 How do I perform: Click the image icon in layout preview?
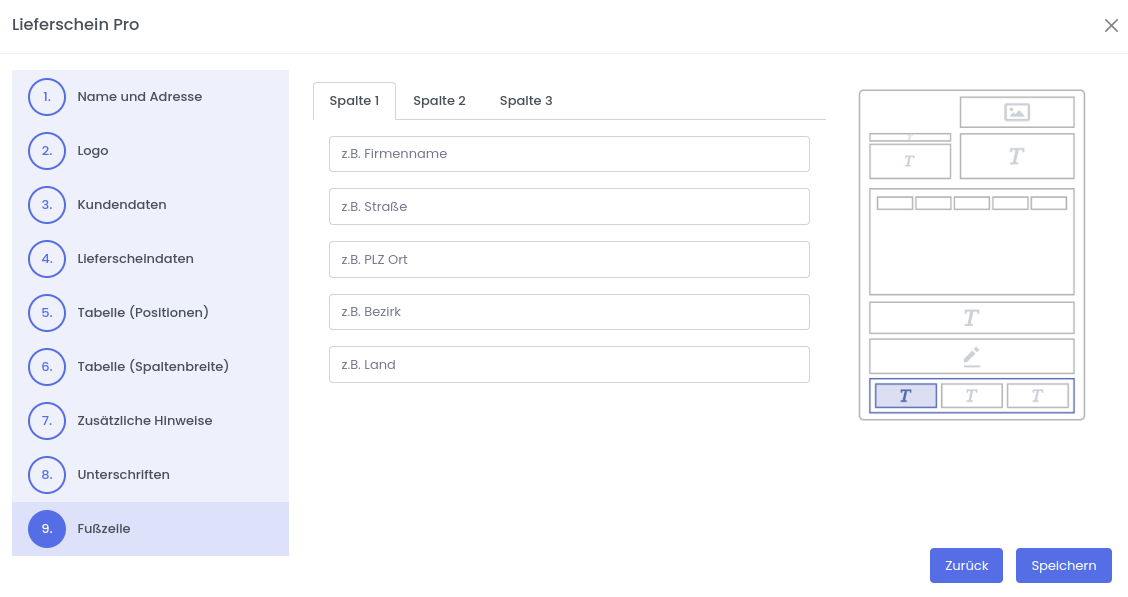(1016, 112)
